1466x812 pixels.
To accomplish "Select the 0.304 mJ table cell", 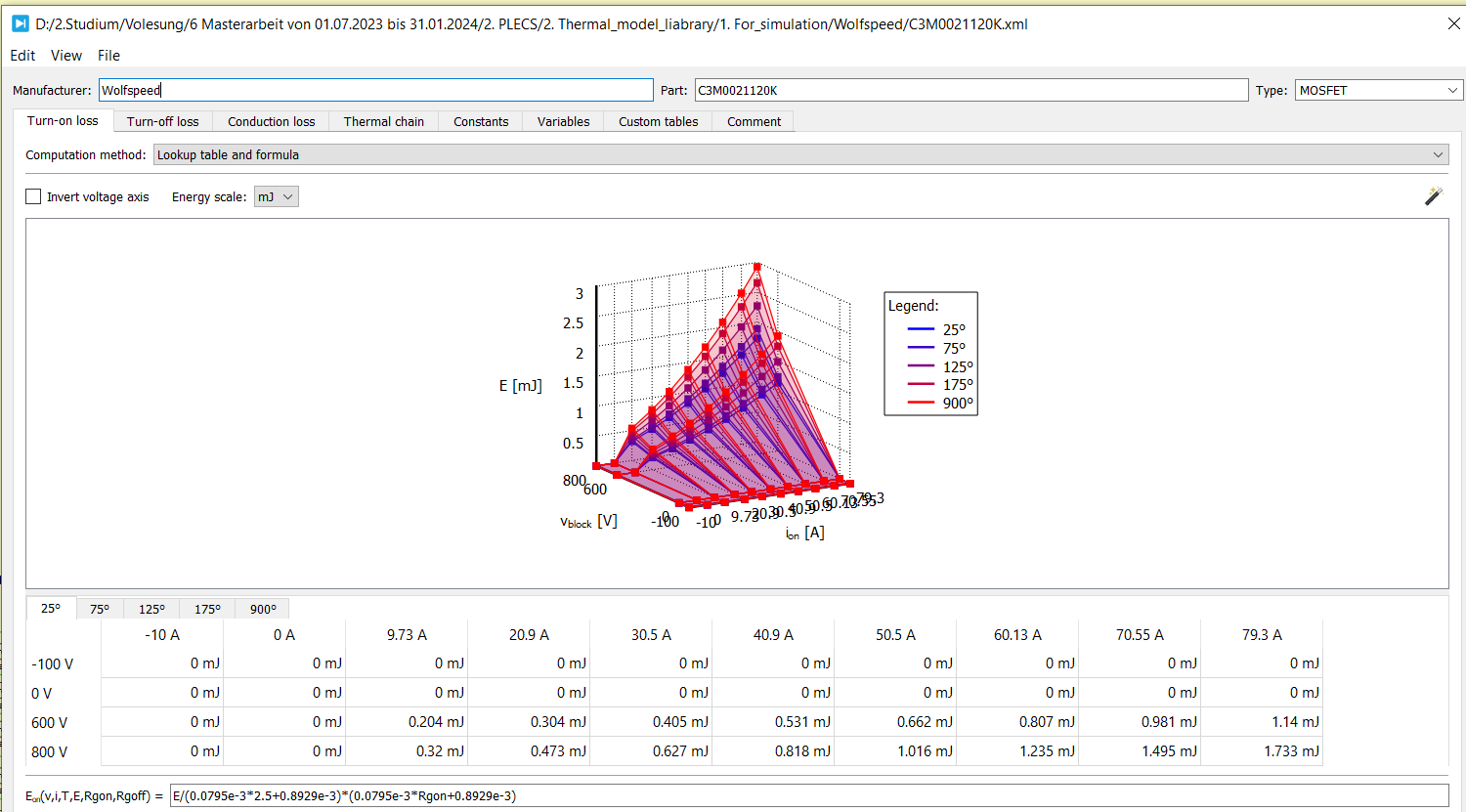I will [x=529, y=722].
